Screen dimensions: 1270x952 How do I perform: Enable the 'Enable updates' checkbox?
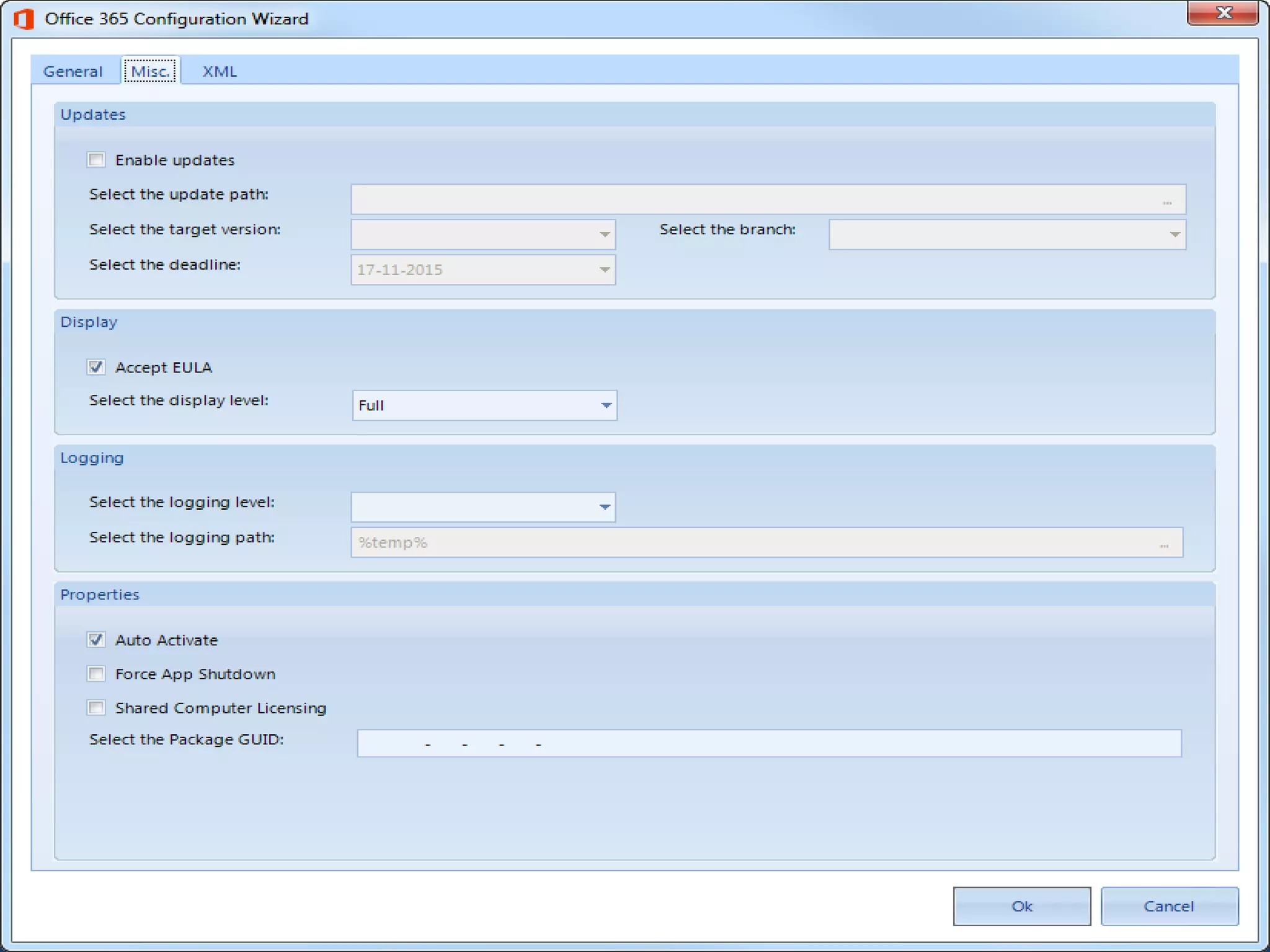click(96, 160)
